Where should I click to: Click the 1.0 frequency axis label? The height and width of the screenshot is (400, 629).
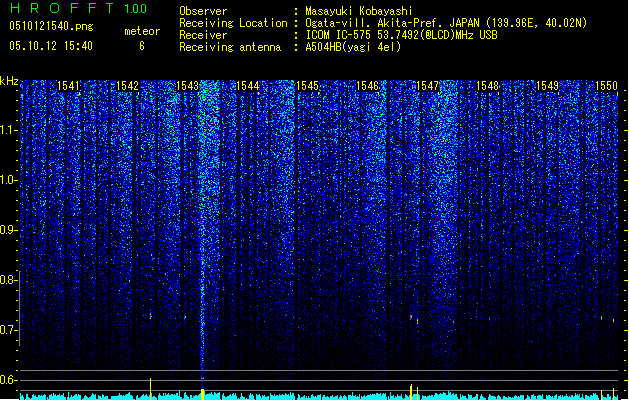click(x=9, y=180)
